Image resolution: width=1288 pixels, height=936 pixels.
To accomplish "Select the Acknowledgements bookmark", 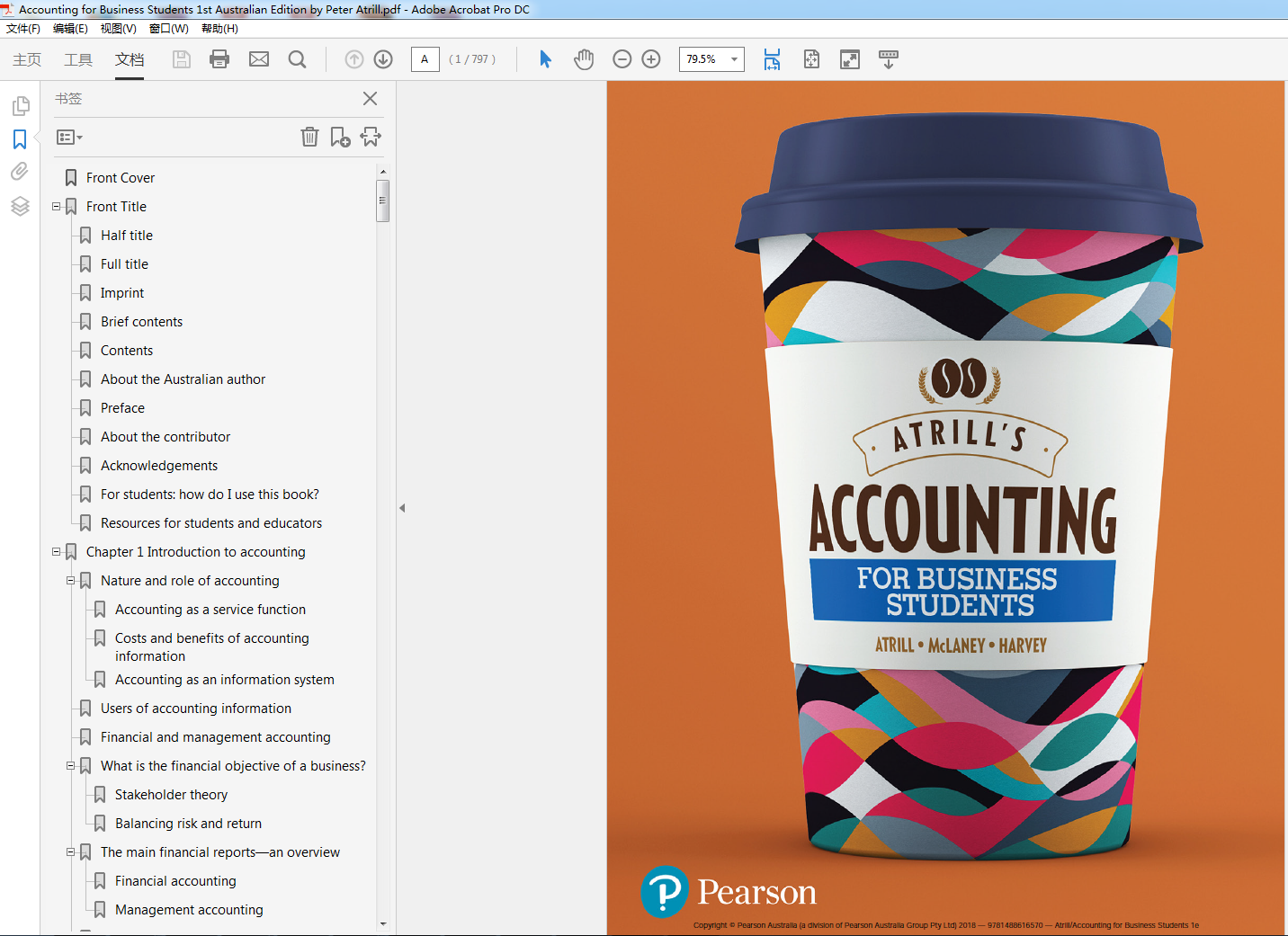I will (x=159, y=466).
